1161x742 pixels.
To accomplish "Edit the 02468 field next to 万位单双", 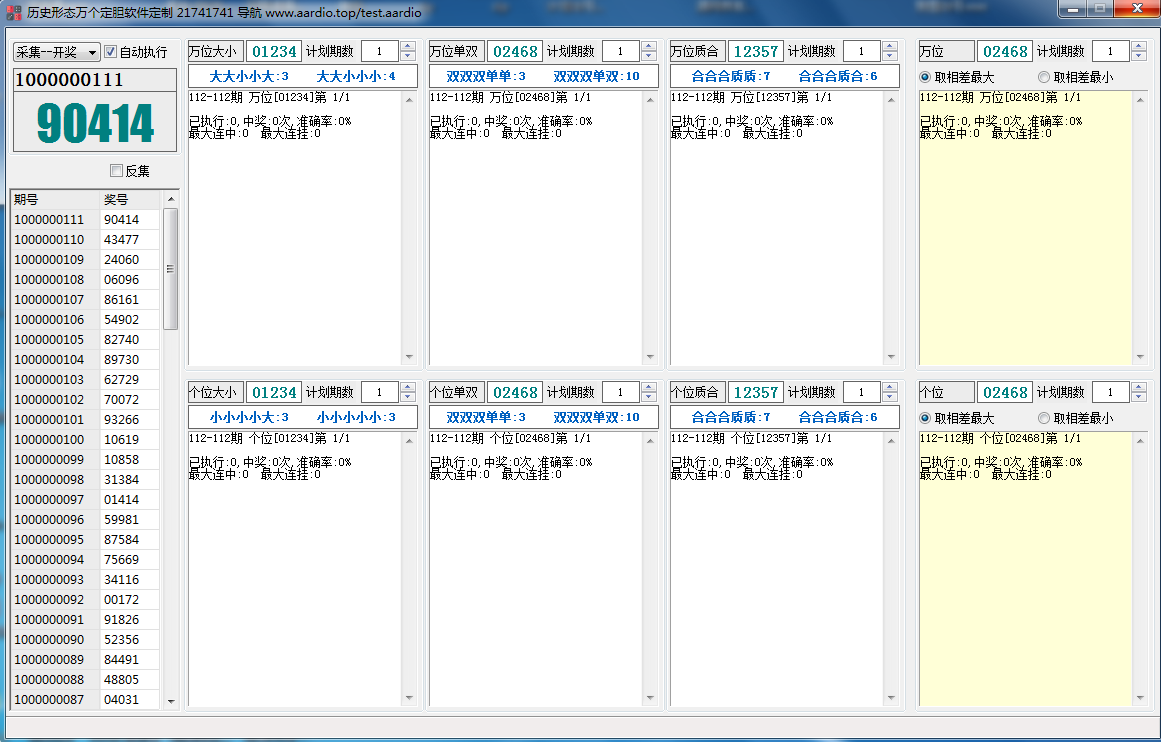I will point(515,51).
